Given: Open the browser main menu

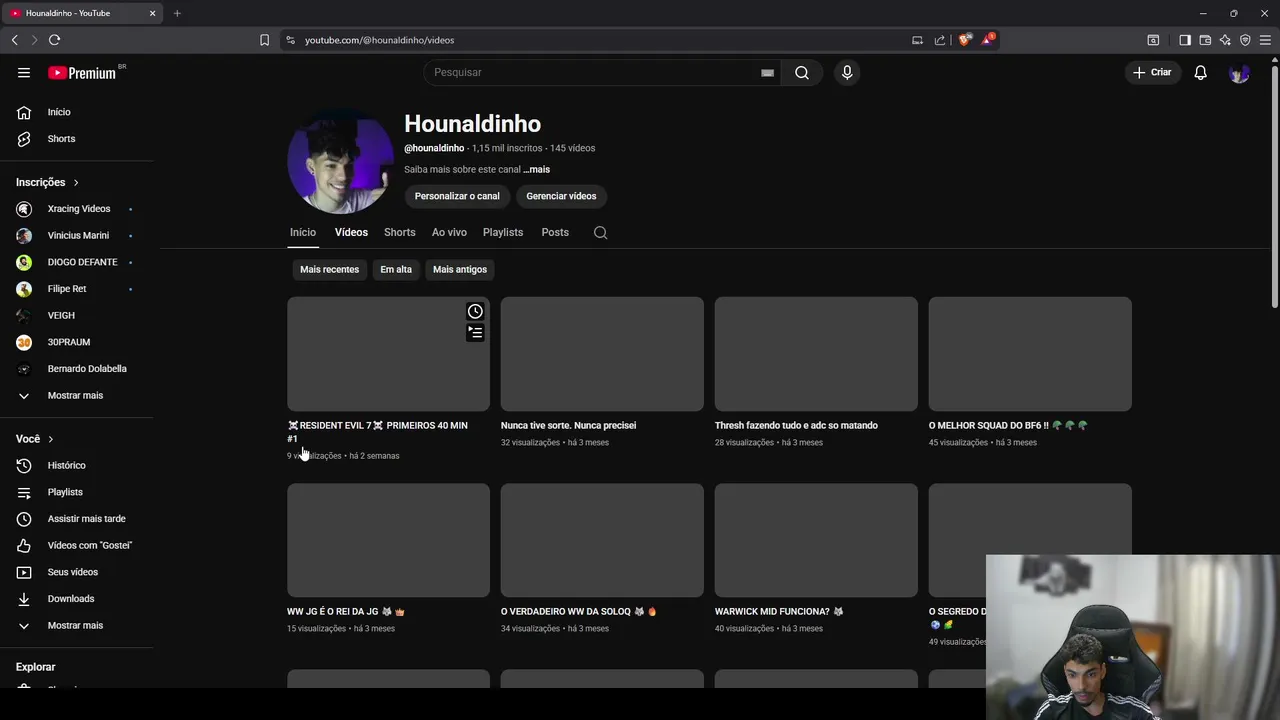Looking at the screenshot, I should 1266,40.
